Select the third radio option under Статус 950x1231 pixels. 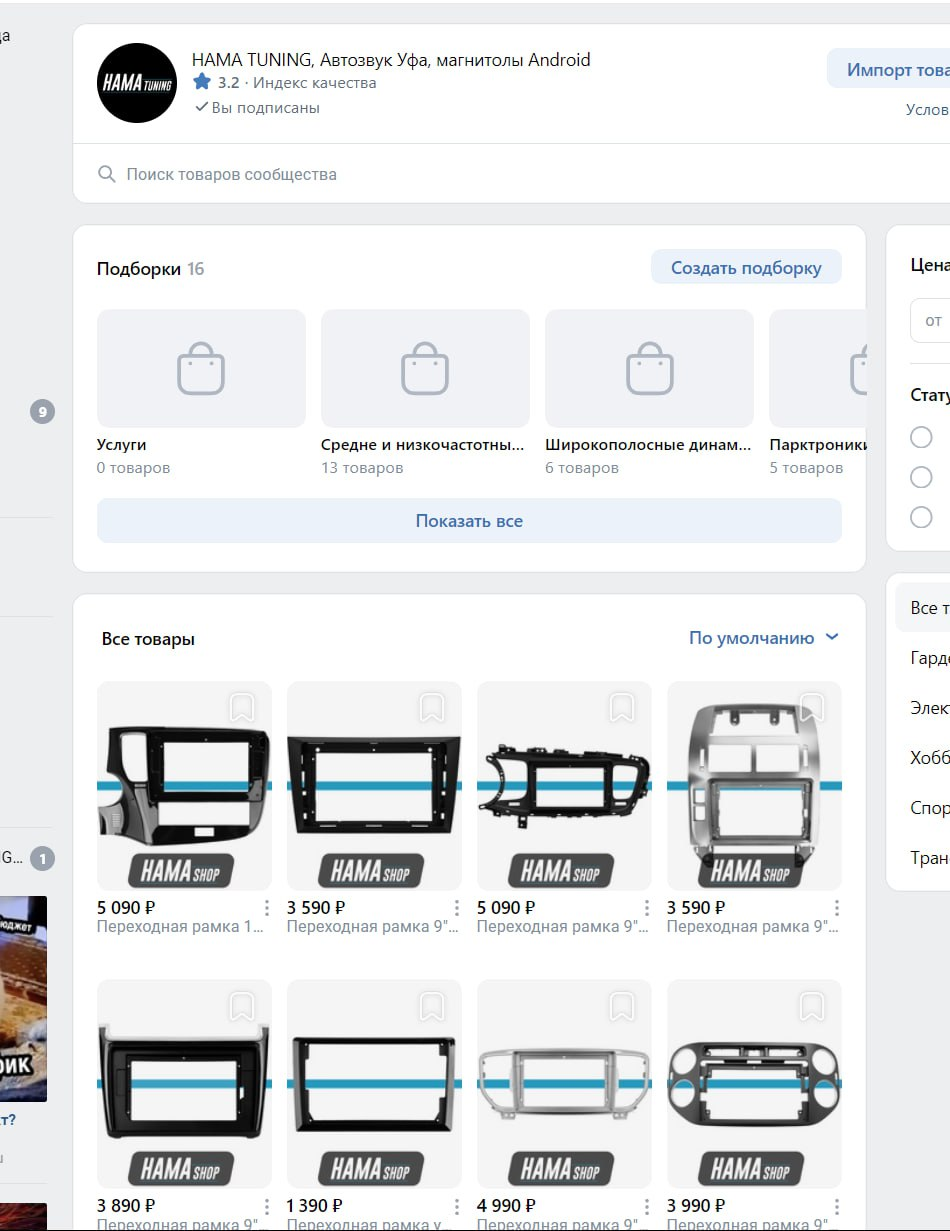921,517
